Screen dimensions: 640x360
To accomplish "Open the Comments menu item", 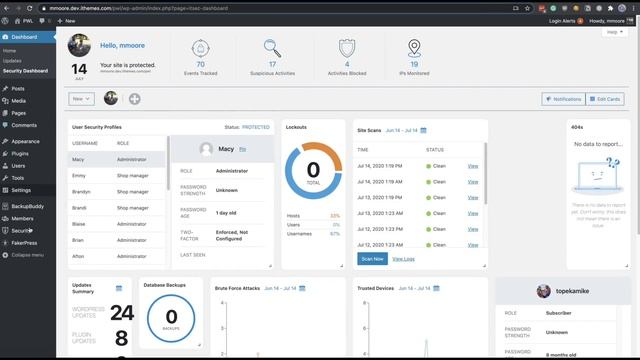I will [x=24, y=125].
